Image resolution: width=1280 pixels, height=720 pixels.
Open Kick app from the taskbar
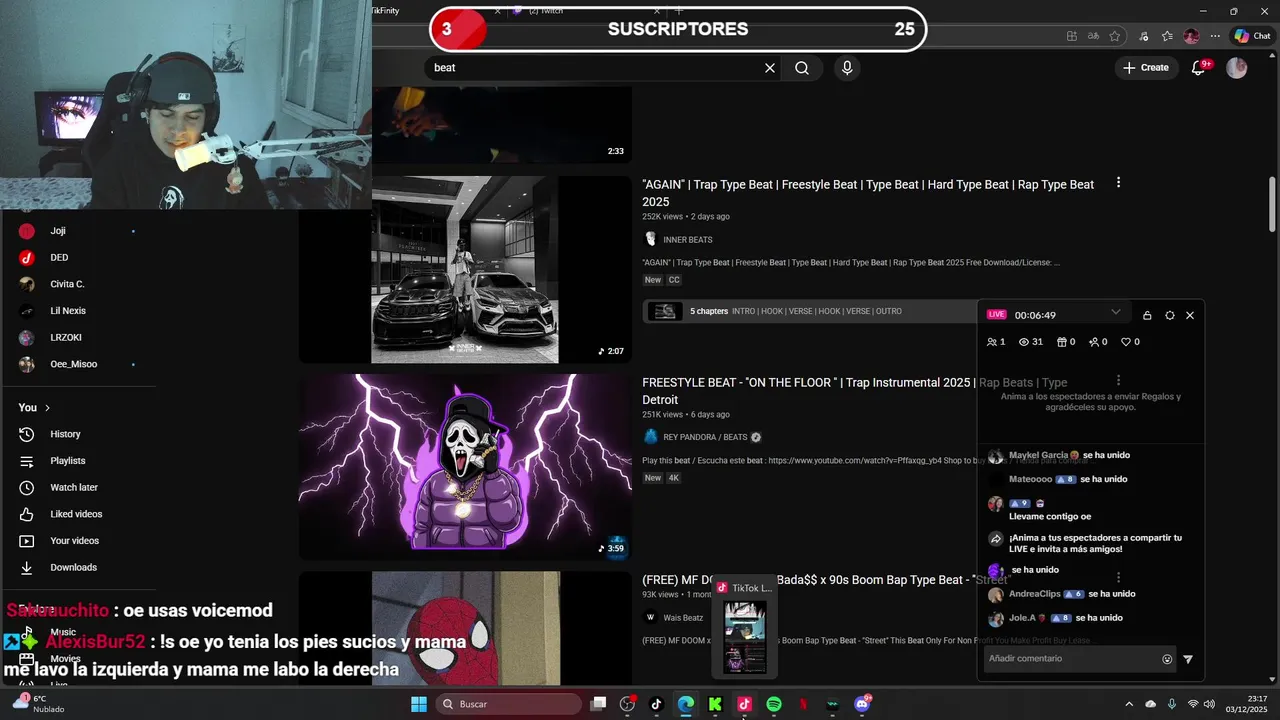click(715, 704)
